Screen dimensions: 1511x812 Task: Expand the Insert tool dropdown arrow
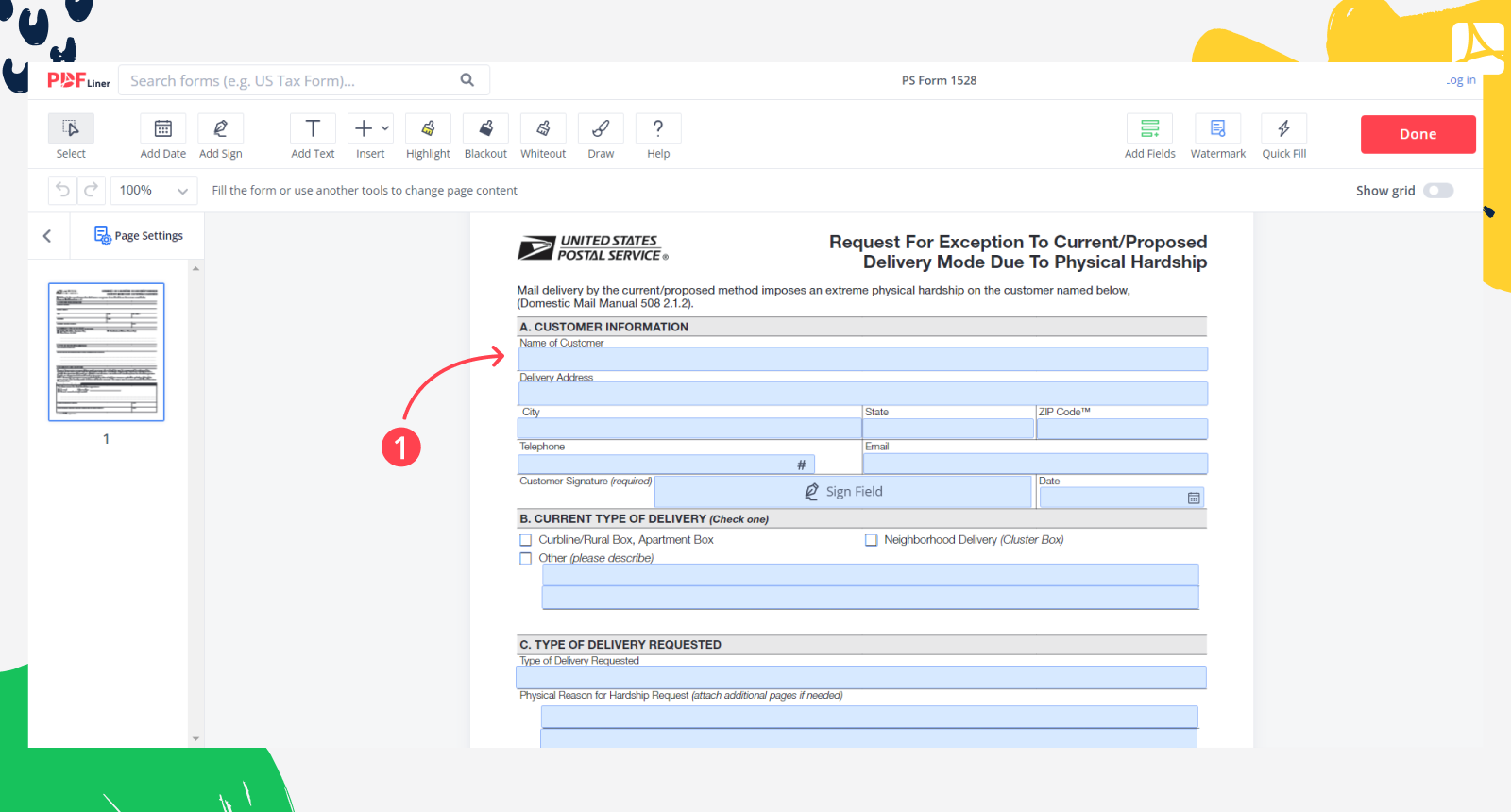click(x=385, y=128)
